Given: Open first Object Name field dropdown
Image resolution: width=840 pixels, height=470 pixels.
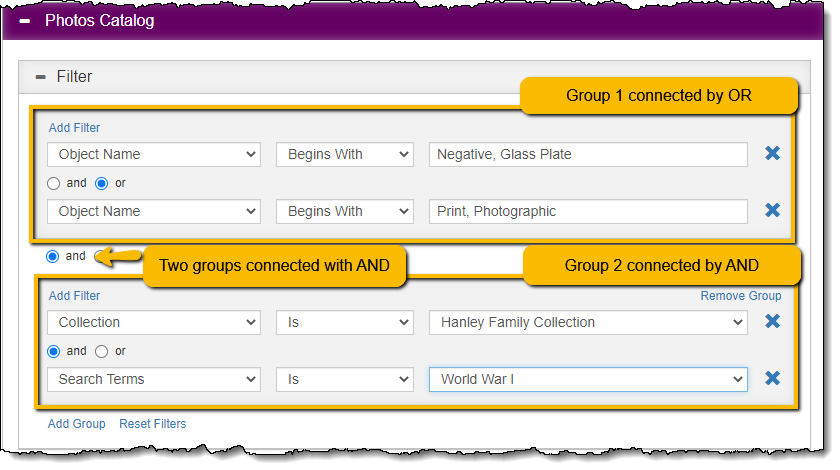Looking at the screenshot, I should pyautogui.click(x=154, y=154).
